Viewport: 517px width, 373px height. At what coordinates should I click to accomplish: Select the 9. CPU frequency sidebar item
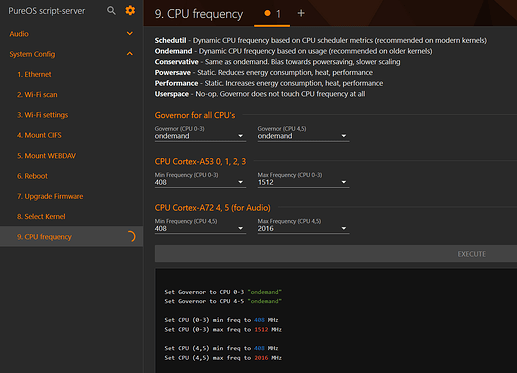coord(71,237)
